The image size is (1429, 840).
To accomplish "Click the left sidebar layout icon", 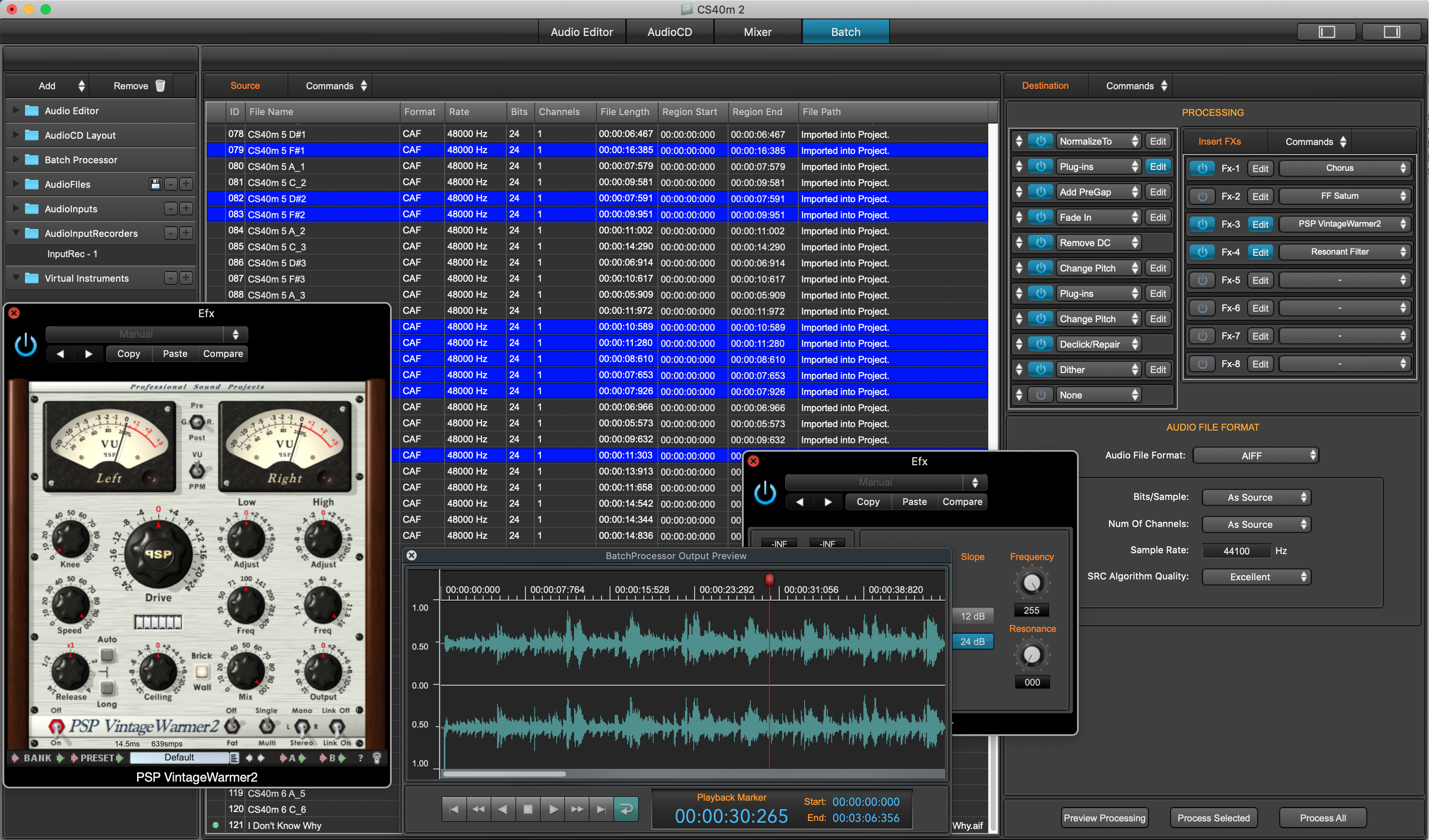I will 1326,32.
